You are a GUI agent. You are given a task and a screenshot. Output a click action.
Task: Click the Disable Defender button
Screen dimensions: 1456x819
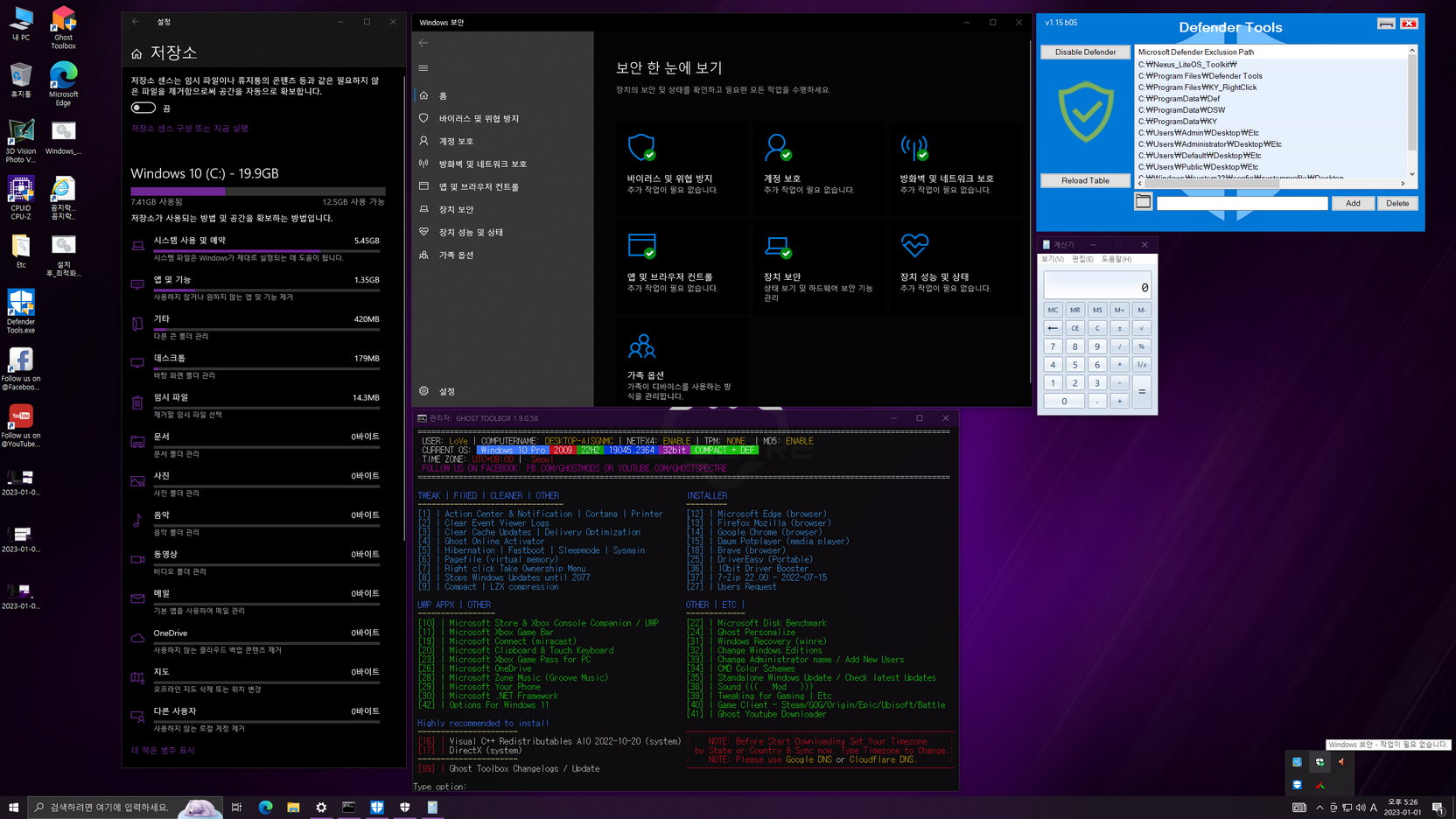[x=1085, y=52]
